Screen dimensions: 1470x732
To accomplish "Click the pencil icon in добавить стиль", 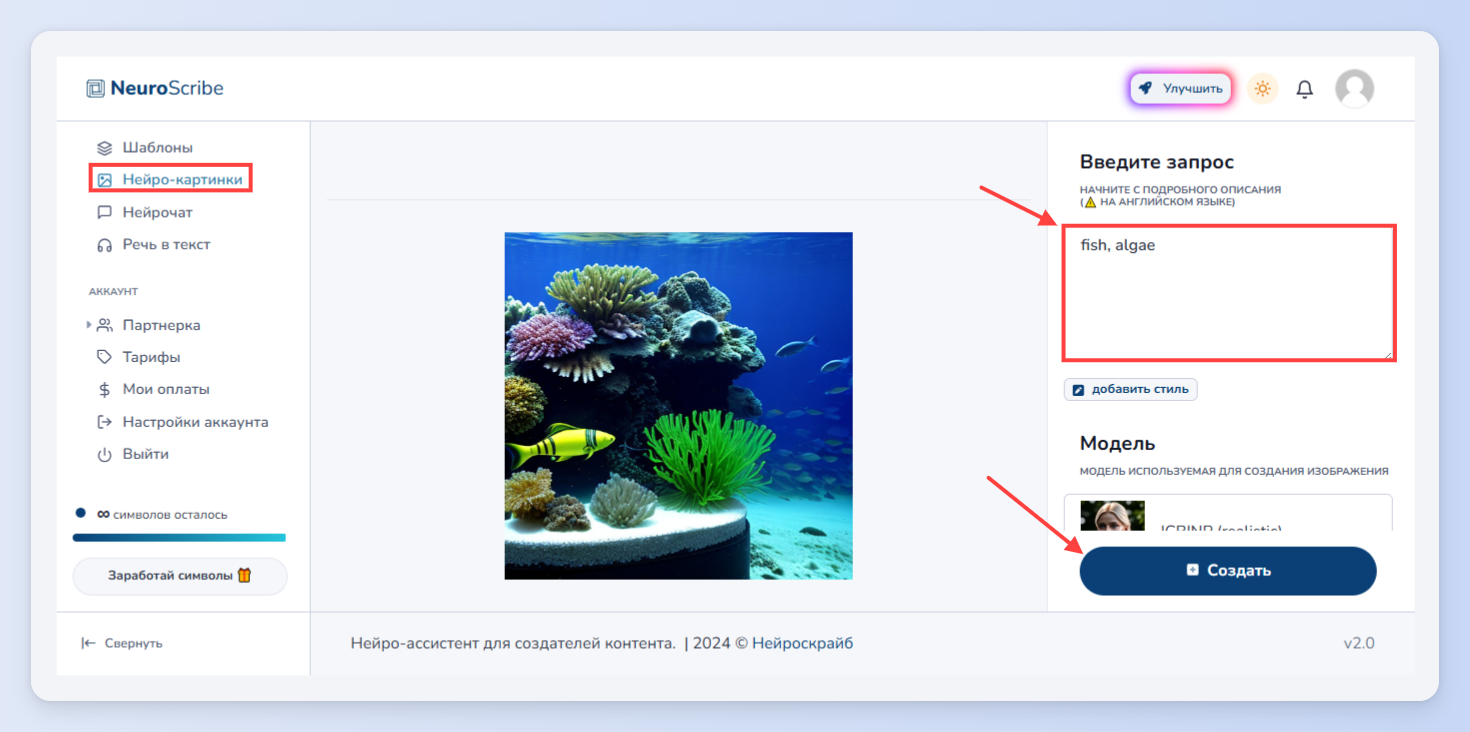I will pos(1078,390).
